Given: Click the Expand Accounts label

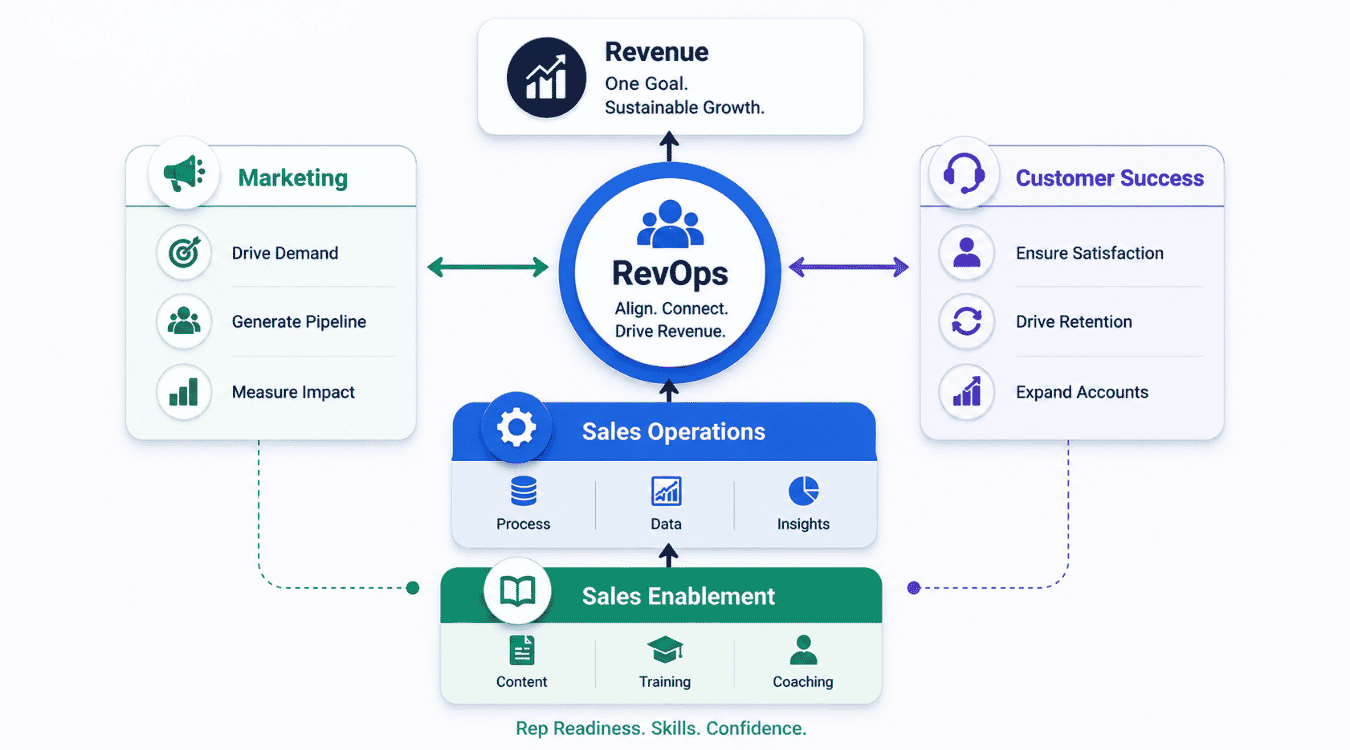Looking at the screenshot, I should tap(1082, 392).
